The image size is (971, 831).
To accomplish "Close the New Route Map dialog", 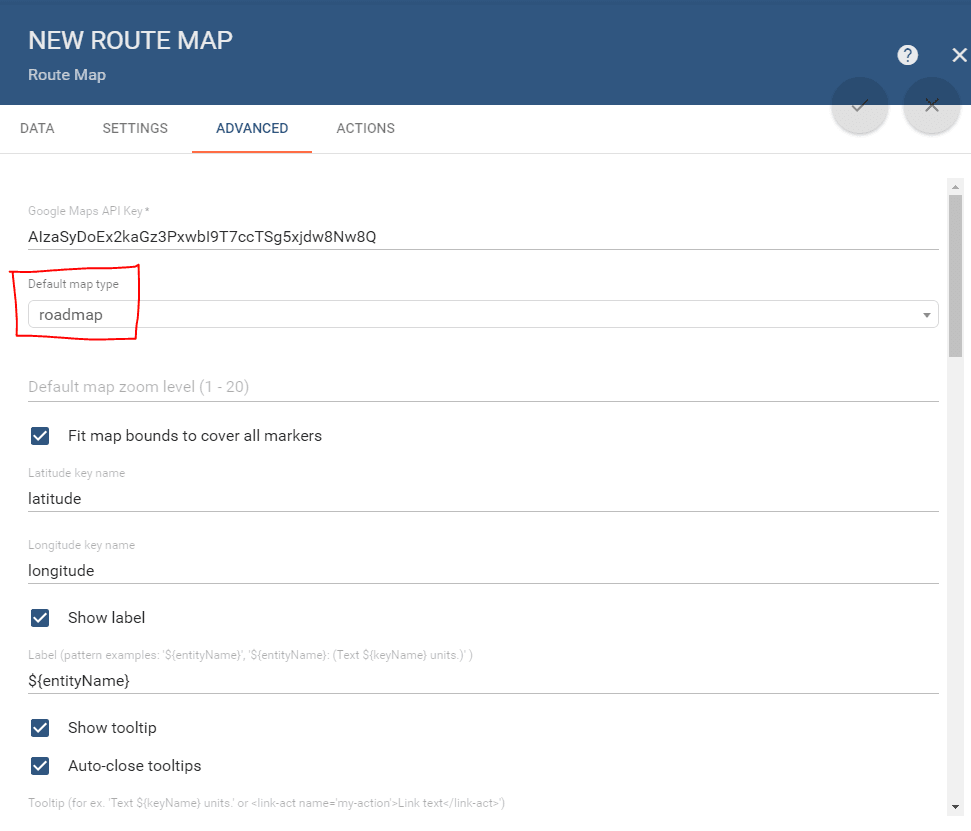I will pos(959,55).
